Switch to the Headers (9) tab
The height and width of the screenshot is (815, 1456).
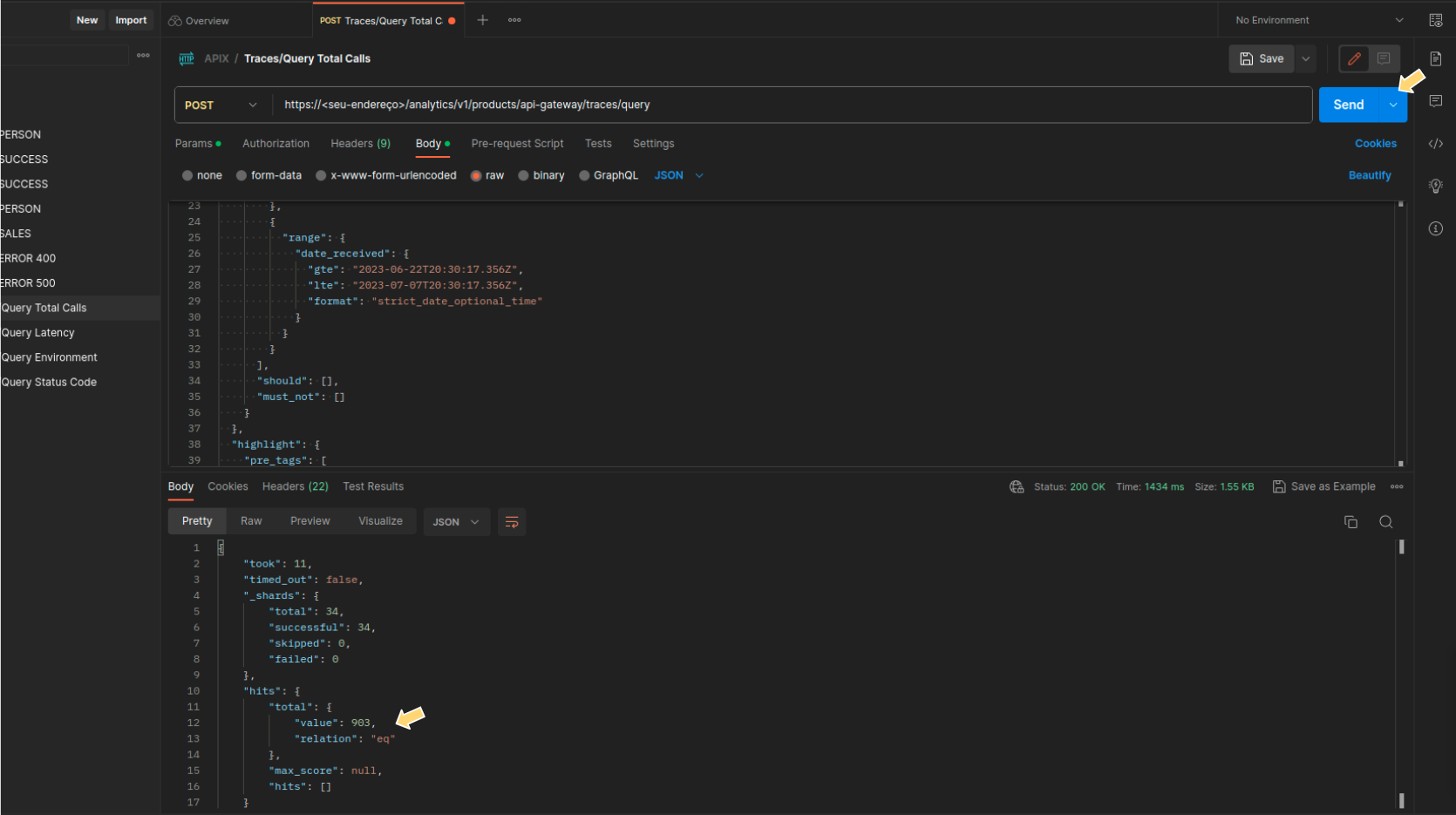(360, 144)
